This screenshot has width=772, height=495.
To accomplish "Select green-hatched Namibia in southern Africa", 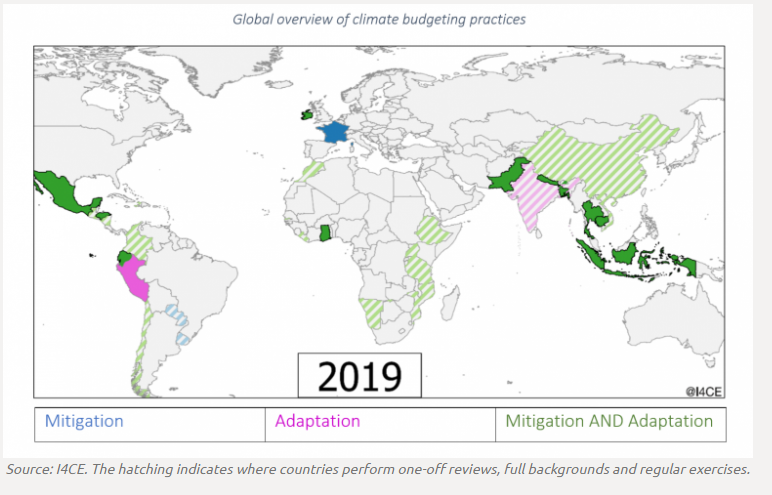I will point(370,308).
